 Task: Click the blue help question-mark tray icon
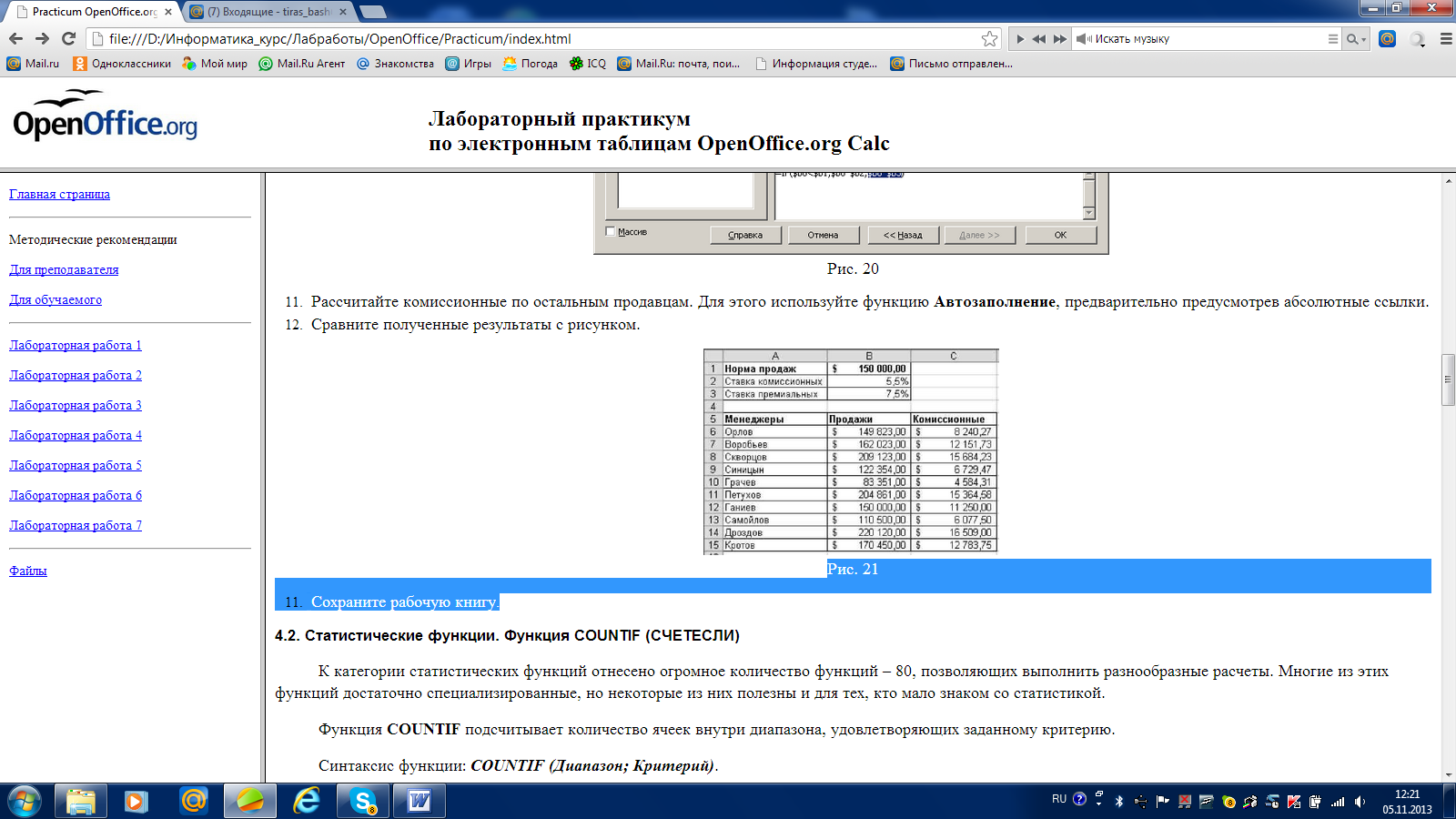(1080, 799)
